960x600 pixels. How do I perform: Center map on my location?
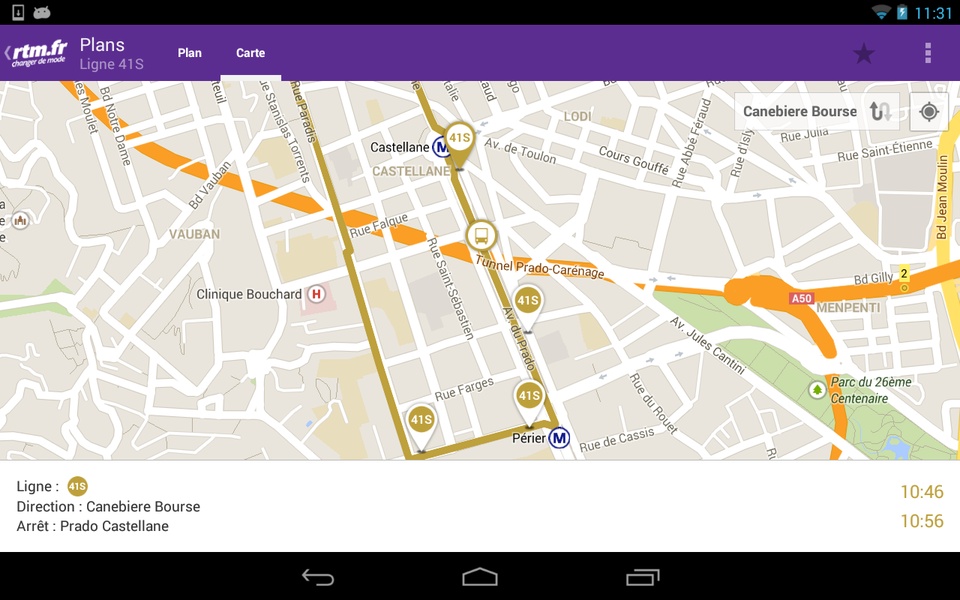929,111
